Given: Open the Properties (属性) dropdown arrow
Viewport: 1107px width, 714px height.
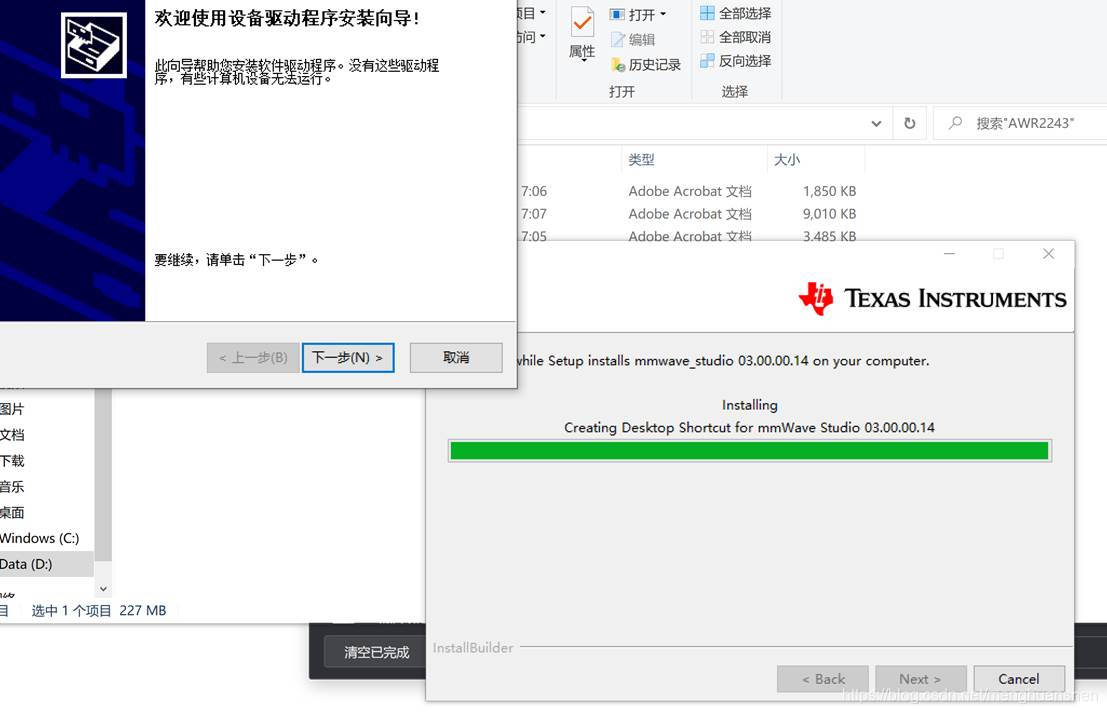Looking at the screenshot, I should 583,61.
